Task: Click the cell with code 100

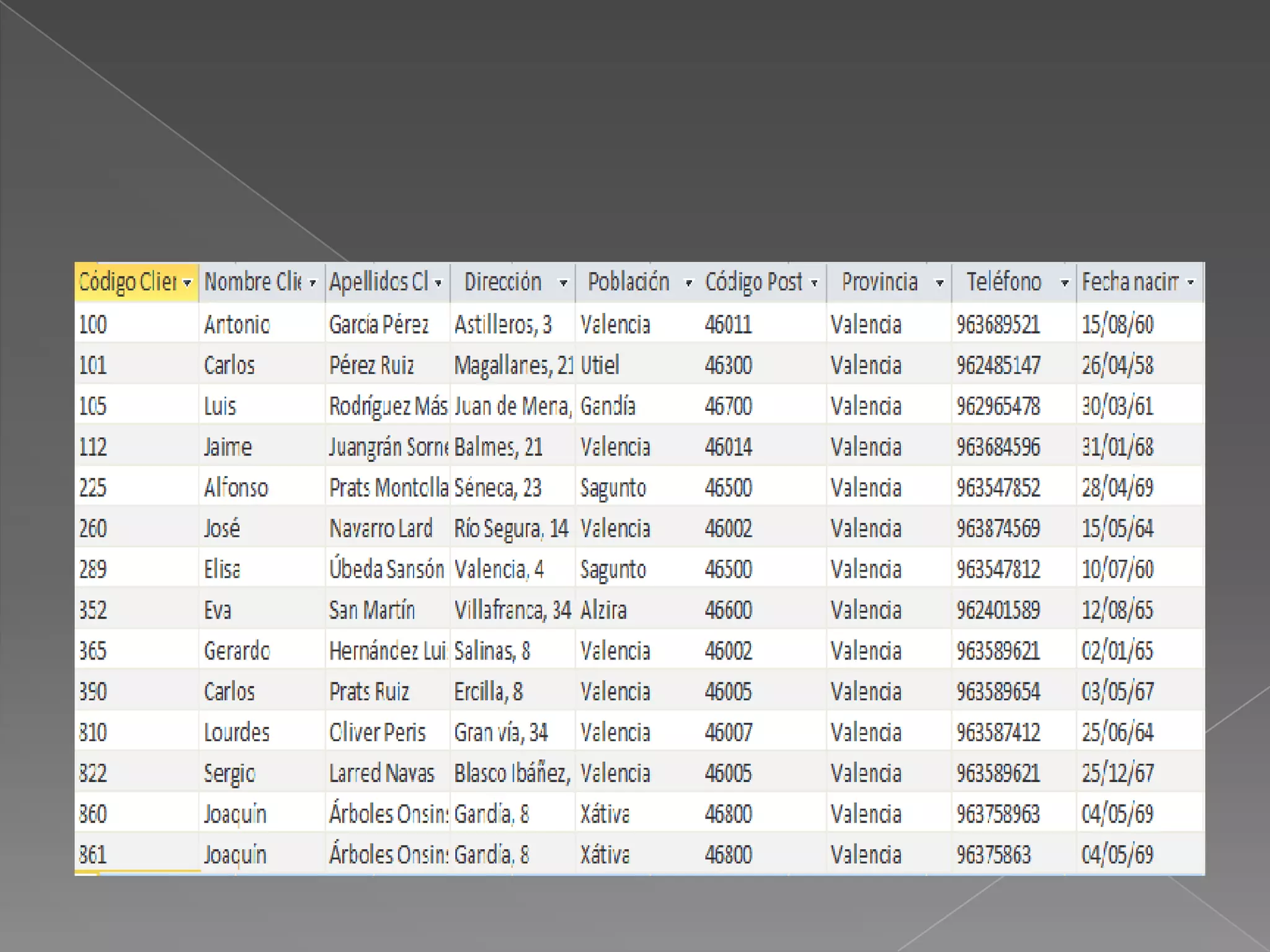Action: pos(136,324)
